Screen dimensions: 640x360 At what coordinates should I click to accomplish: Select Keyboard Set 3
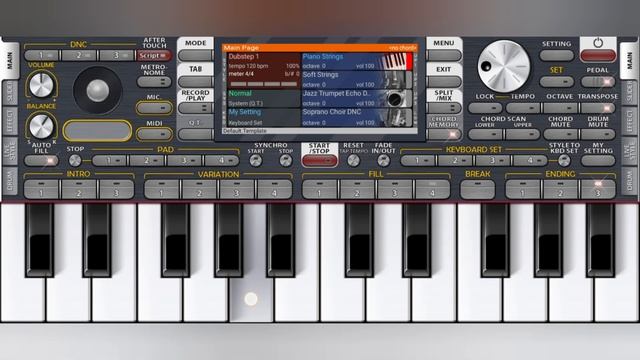pos(493,161)
